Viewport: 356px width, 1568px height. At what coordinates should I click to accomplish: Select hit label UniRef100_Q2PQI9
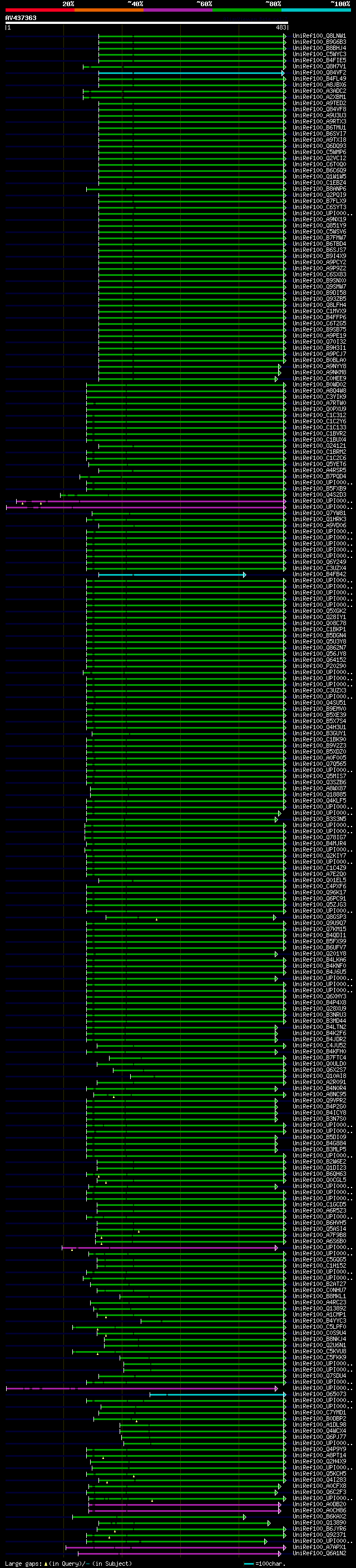[x=319, y=195]
